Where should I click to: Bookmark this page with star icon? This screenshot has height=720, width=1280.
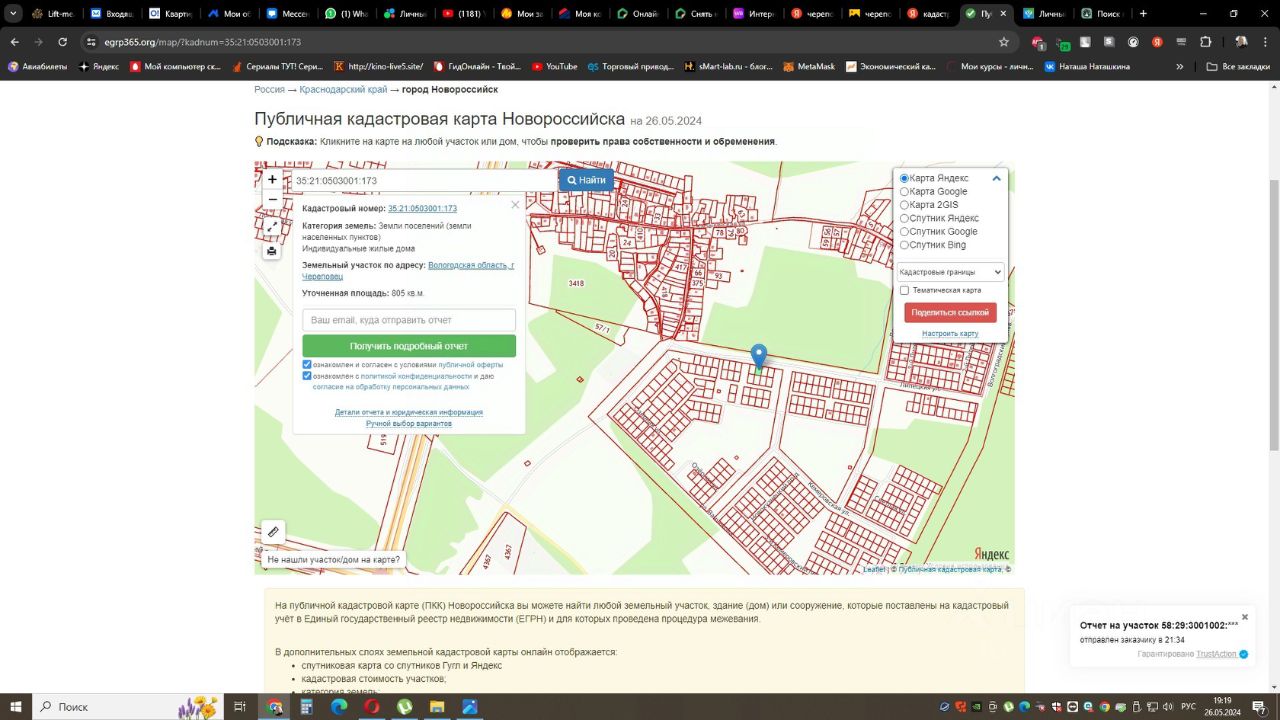pyautogui.click(x=1004, y=42)
